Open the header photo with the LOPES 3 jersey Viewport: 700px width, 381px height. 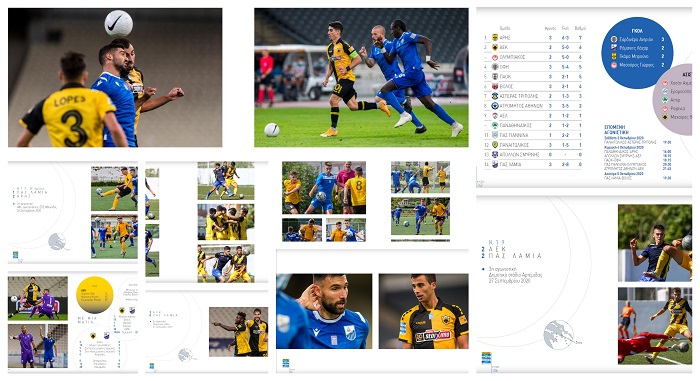click(115, 78)
